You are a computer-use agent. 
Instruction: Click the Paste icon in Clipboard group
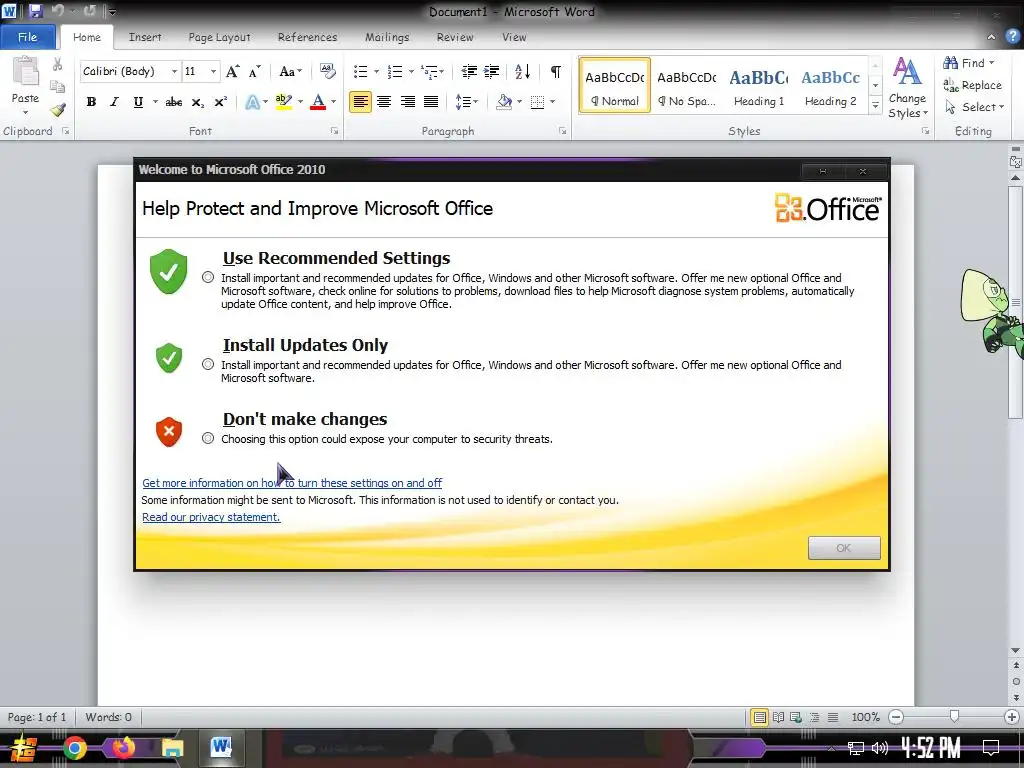point(25,72)
